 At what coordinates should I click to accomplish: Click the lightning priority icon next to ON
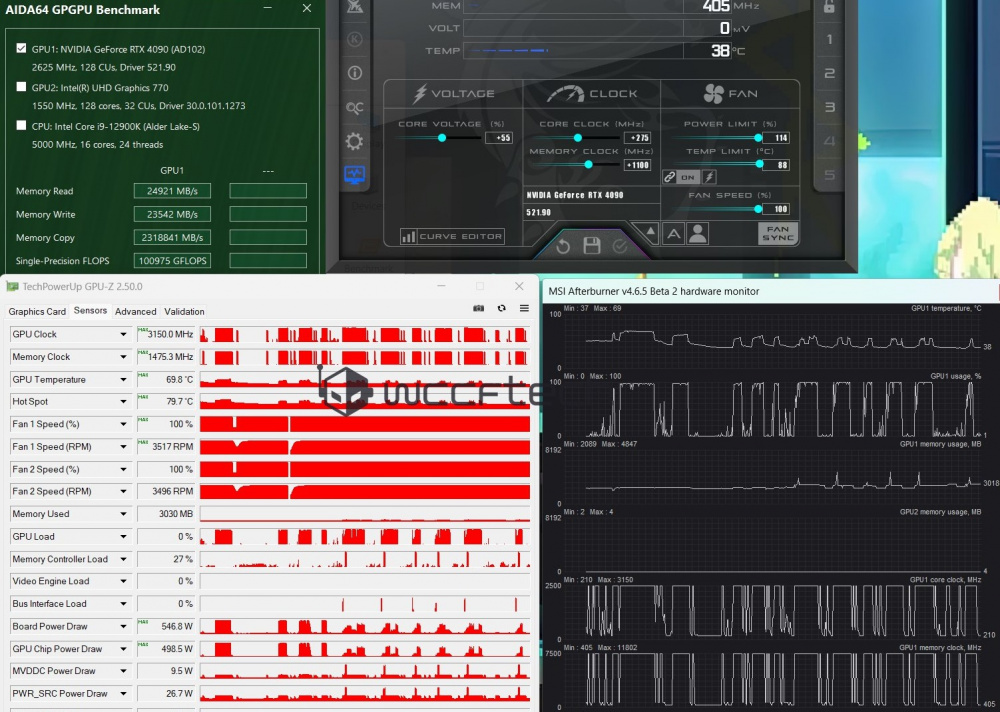[x=709, y=177]
